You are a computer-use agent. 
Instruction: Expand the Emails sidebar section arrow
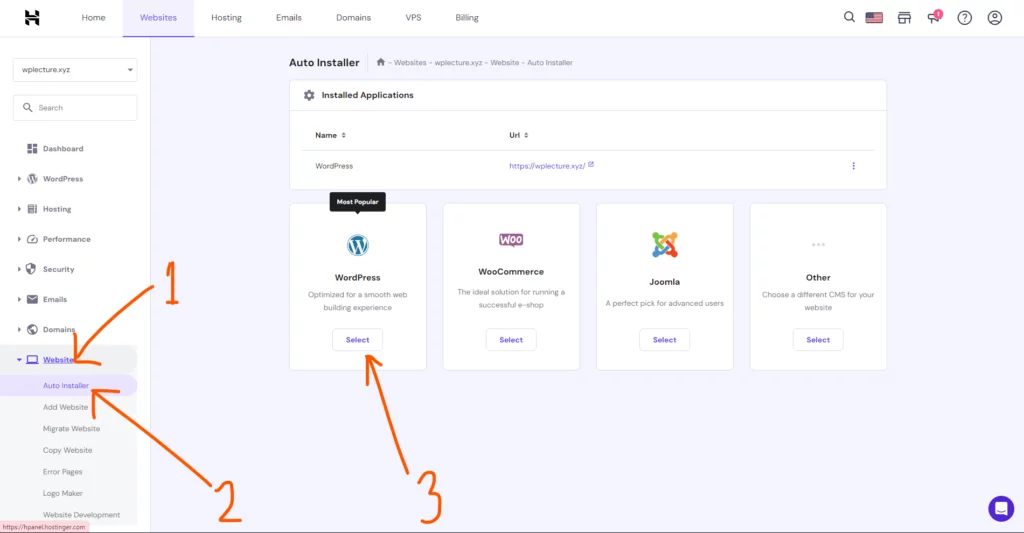point(19,299)
